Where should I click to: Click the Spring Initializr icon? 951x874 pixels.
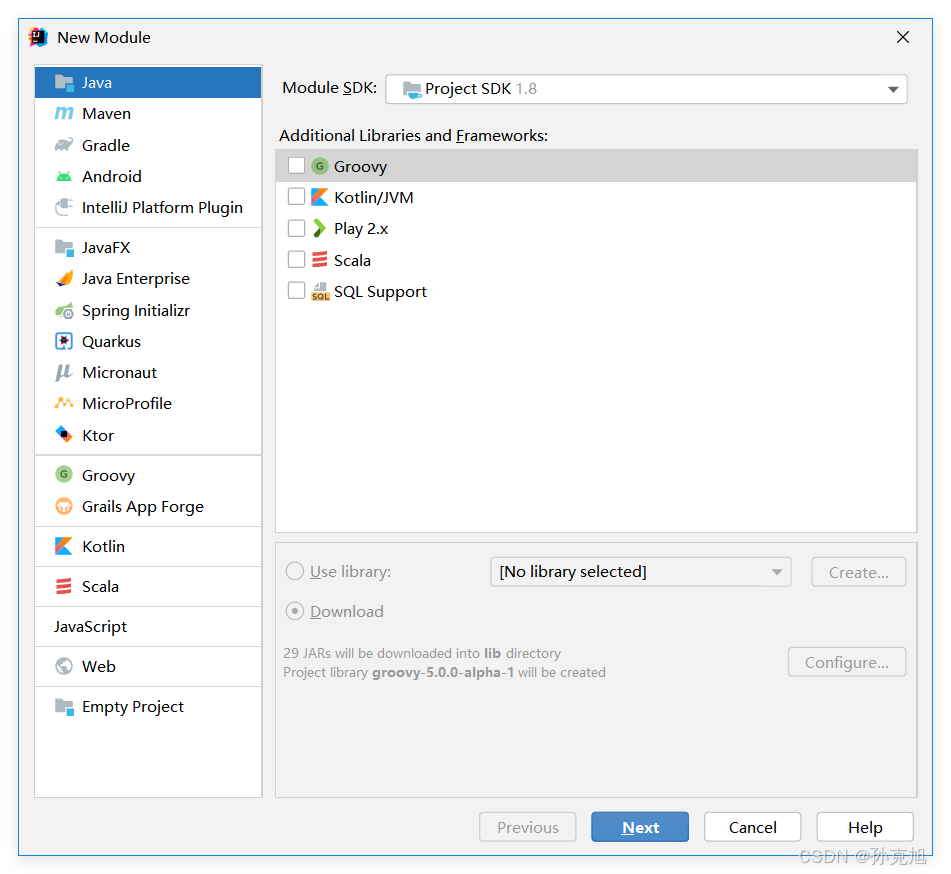click(x=64, y=311)
